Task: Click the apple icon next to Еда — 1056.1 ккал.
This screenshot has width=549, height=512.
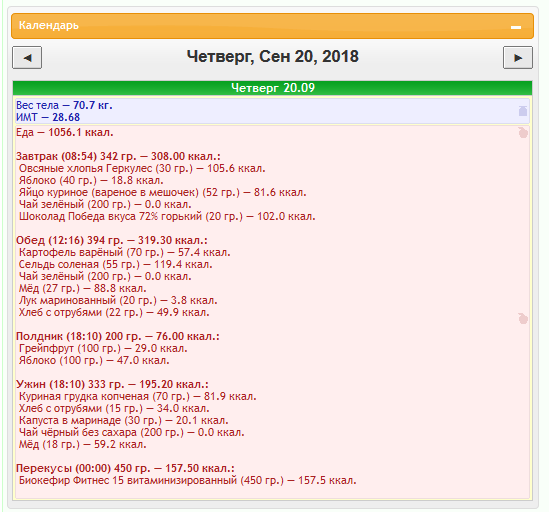Action: tap(523, 133)
